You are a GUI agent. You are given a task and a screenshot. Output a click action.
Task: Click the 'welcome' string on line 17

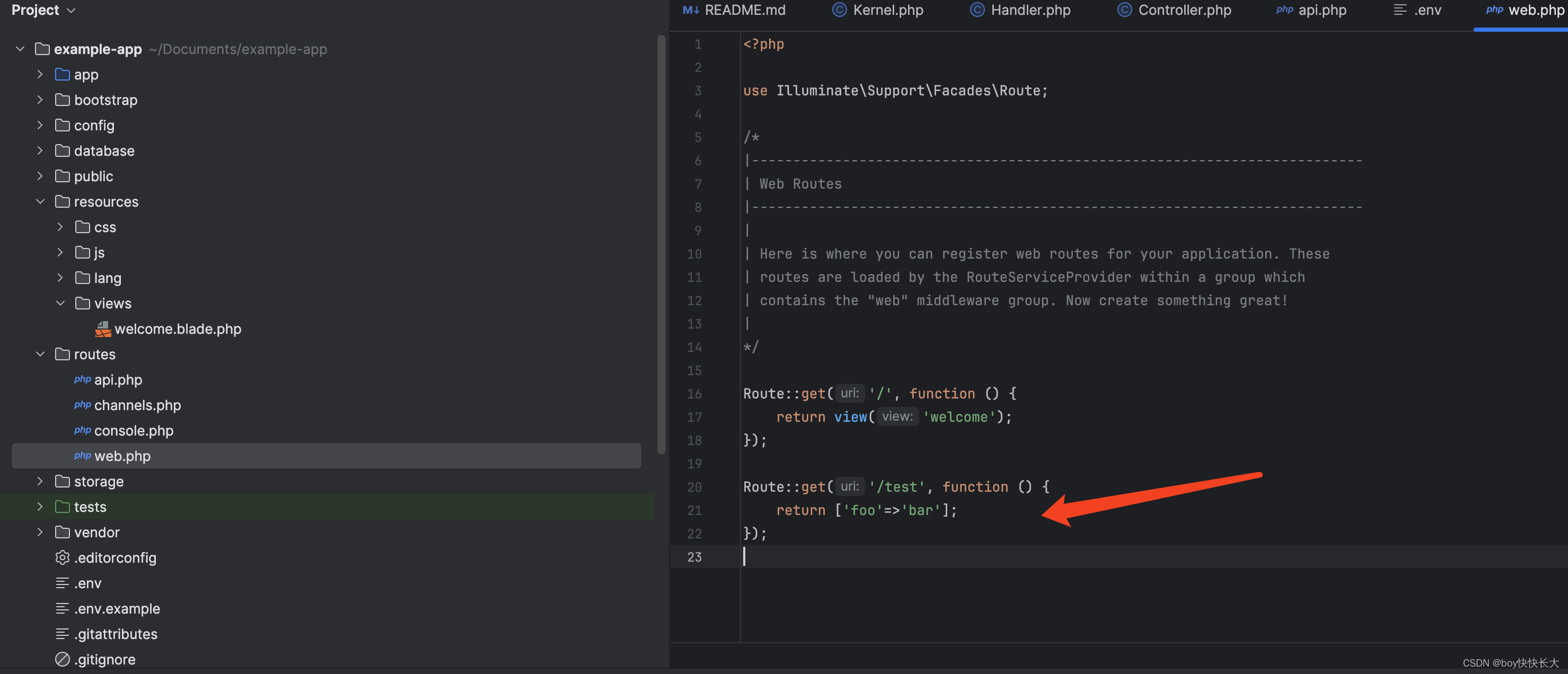coord(959,418)
